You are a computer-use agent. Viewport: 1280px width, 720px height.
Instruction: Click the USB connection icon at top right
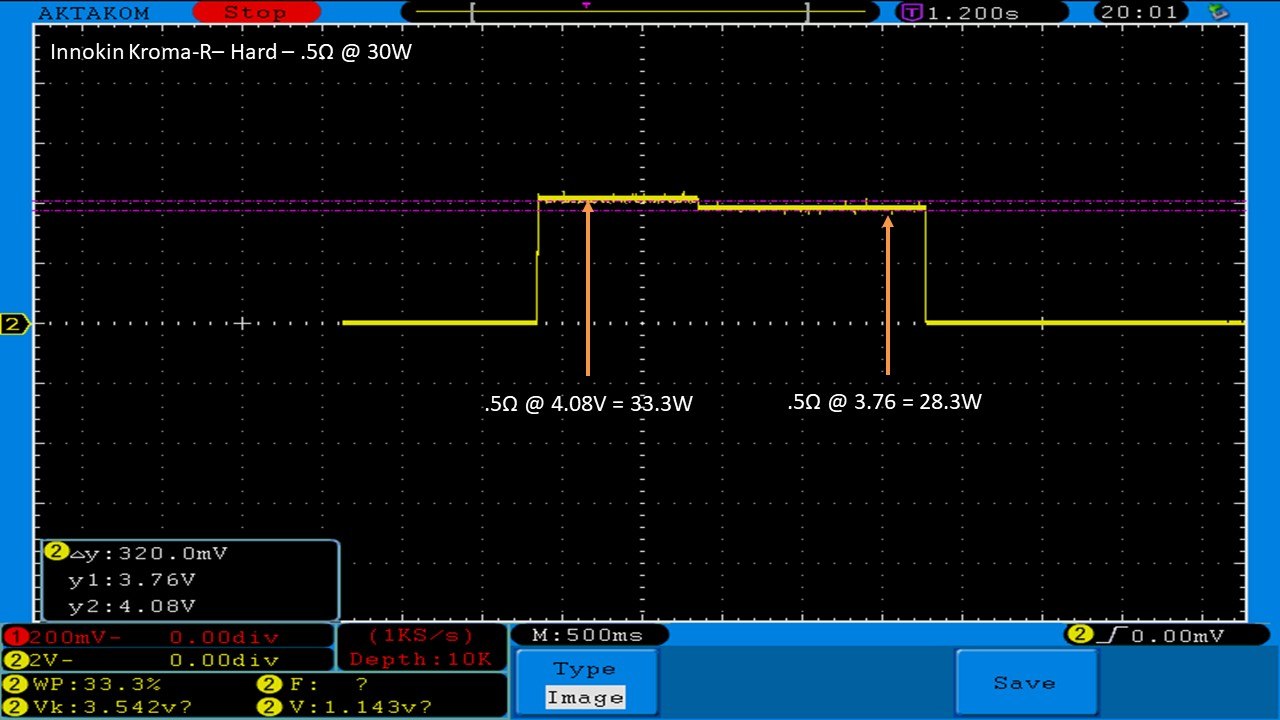point(1218,12)
